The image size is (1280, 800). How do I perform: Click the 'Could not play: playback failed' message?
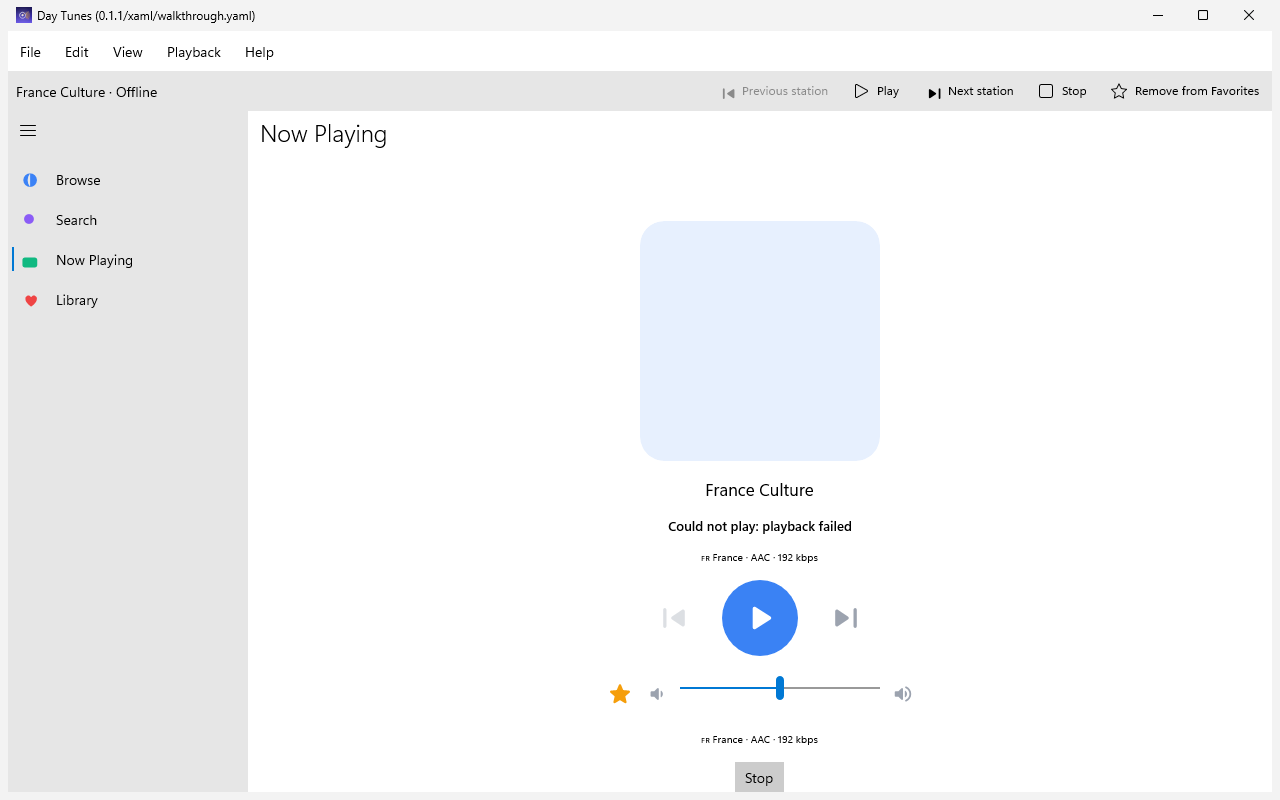tap(760, 526)
